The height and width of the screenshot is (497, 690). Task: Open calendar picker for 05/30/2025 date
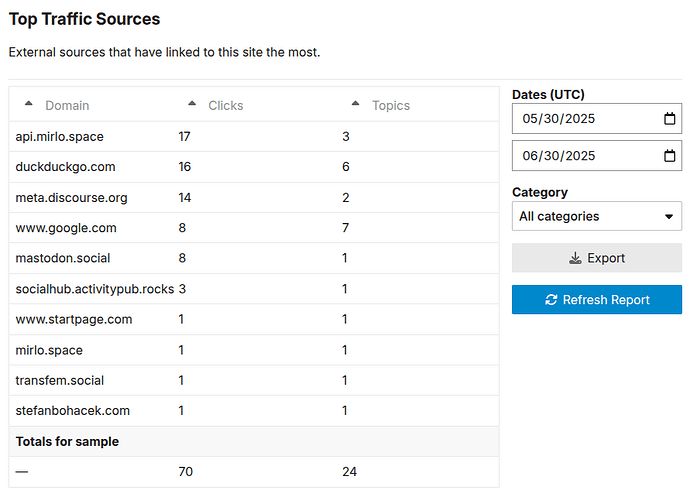click(x=669, y=118)
